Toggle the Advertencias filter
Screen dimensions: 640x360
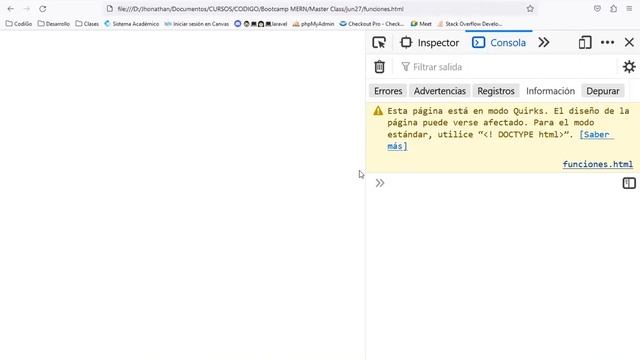coord(440,91)
